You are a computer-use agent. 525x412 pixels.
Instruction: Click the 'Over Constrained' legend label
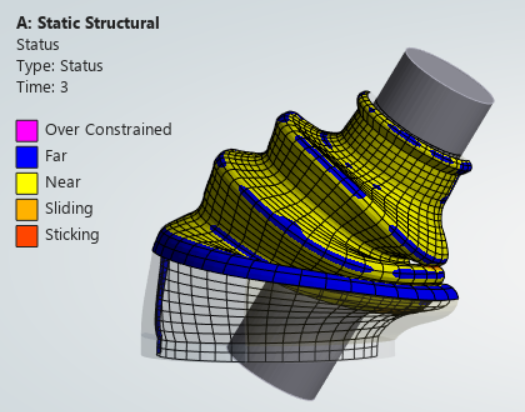(x=108, y=130)
